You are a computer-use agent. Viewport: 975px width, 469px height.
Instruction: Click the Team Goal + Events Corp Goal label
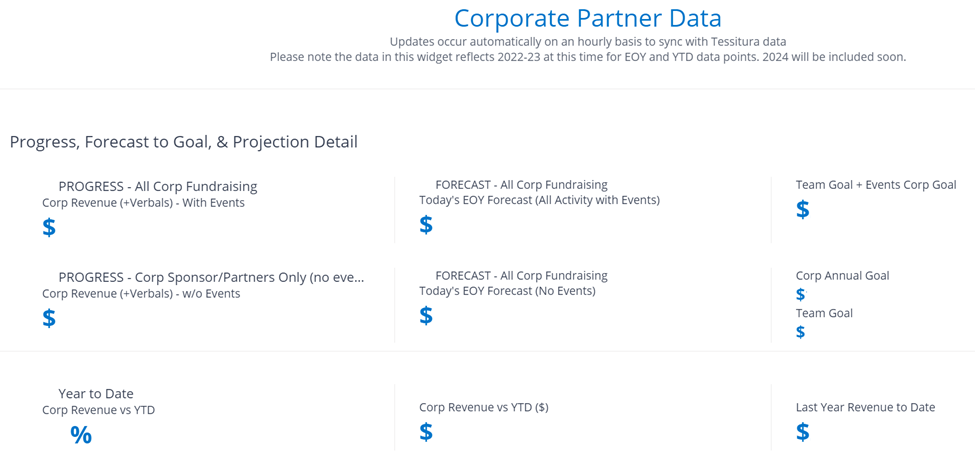coord(876,185)
